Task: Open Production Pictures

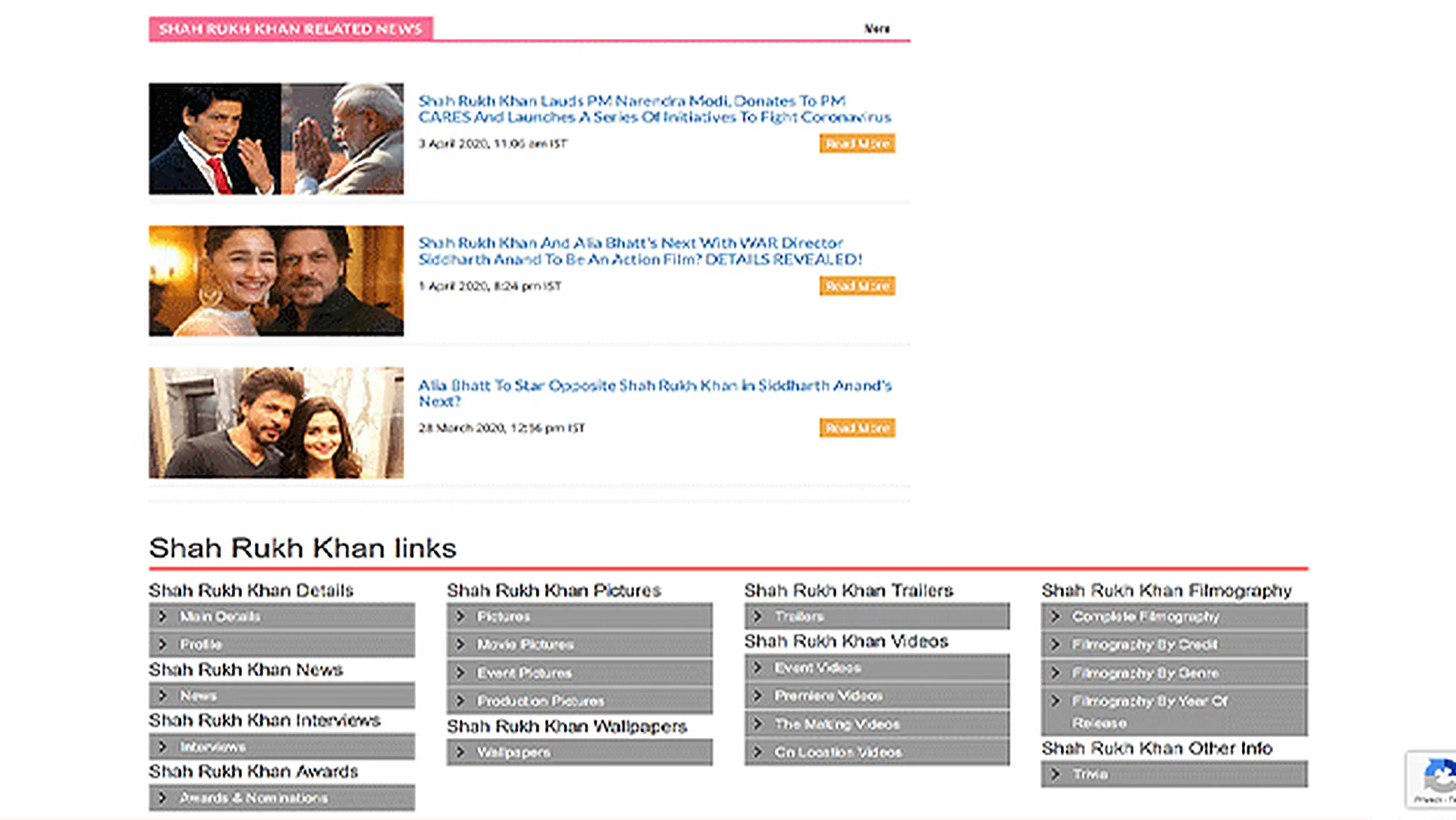Action: click(580, 701)
